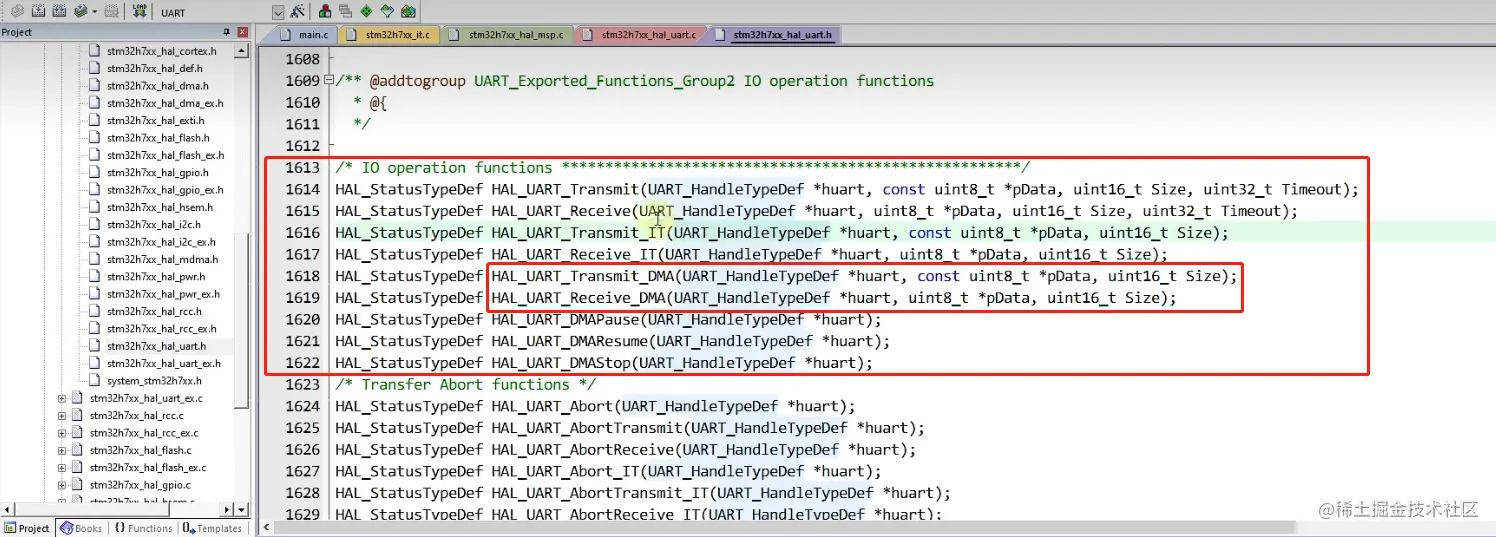The width and height of the screenshot is (1496, 537).
Task: Expand stm32h7xx_hal_gpio.c tree node
Action: pos(61,485)
